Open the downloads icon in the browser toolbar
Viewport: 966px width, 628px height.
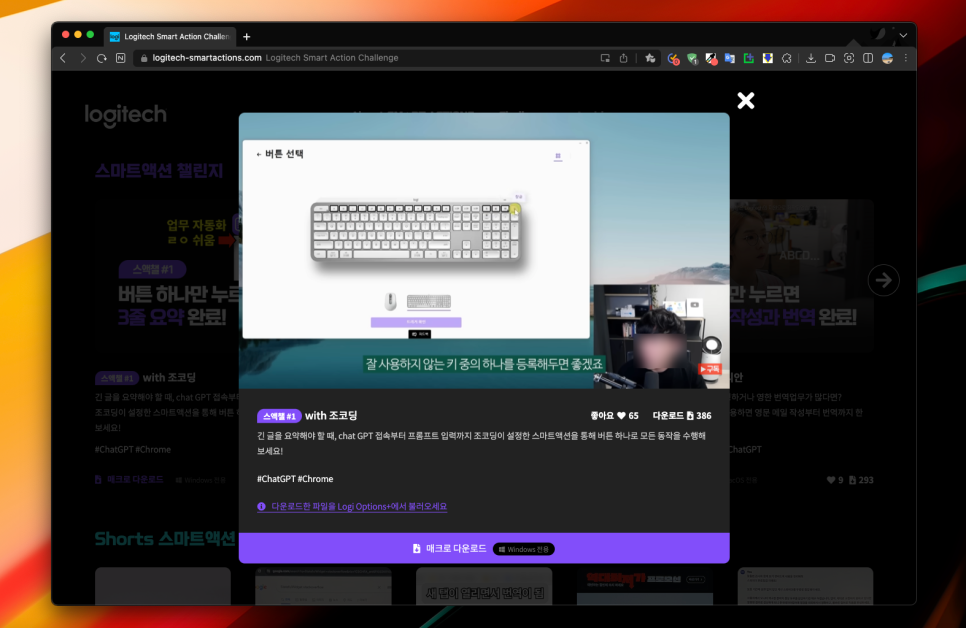811,58
